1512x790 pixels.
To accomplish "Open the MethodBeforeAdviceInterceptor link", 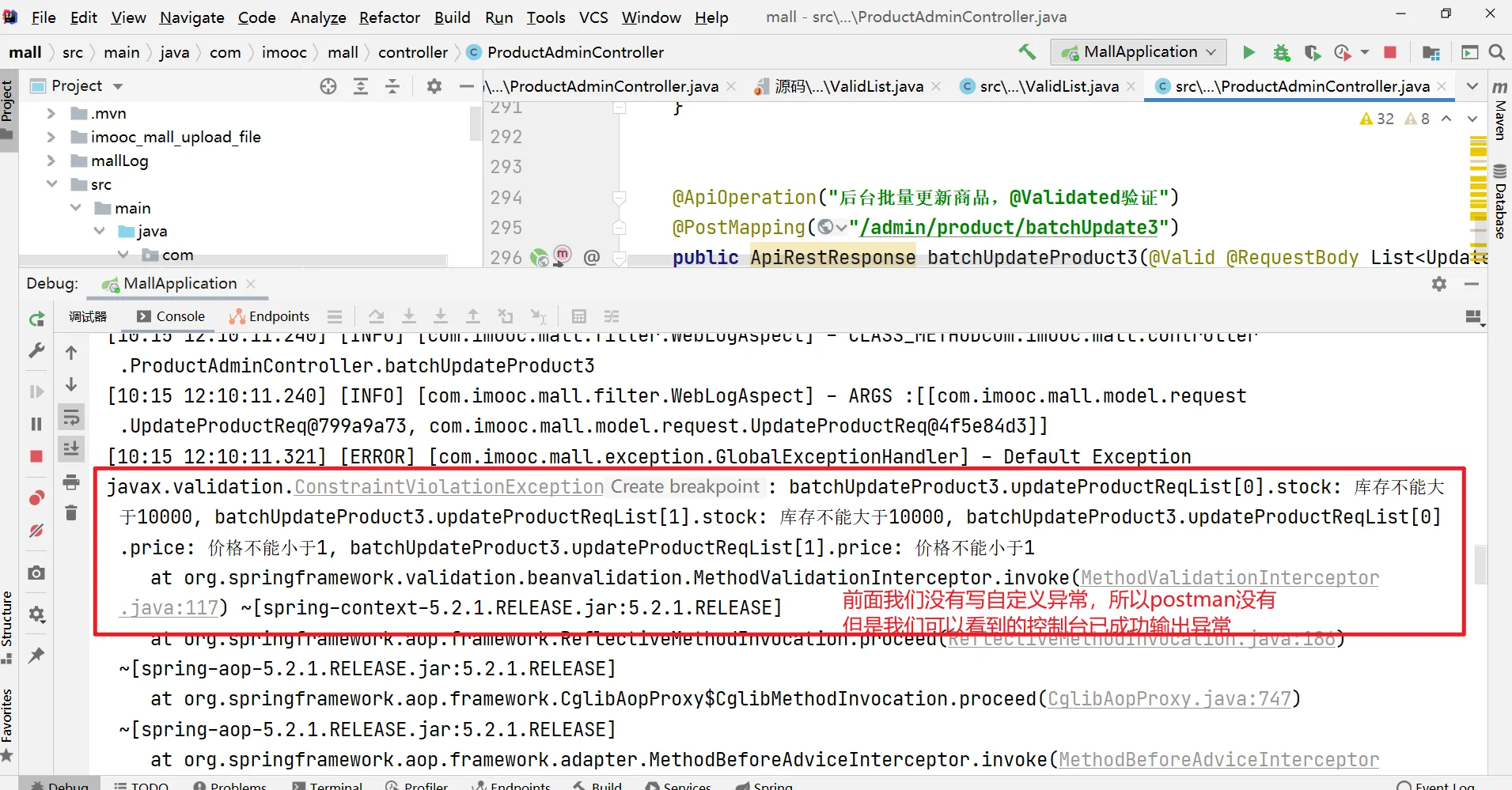I will click(1218, 759).
